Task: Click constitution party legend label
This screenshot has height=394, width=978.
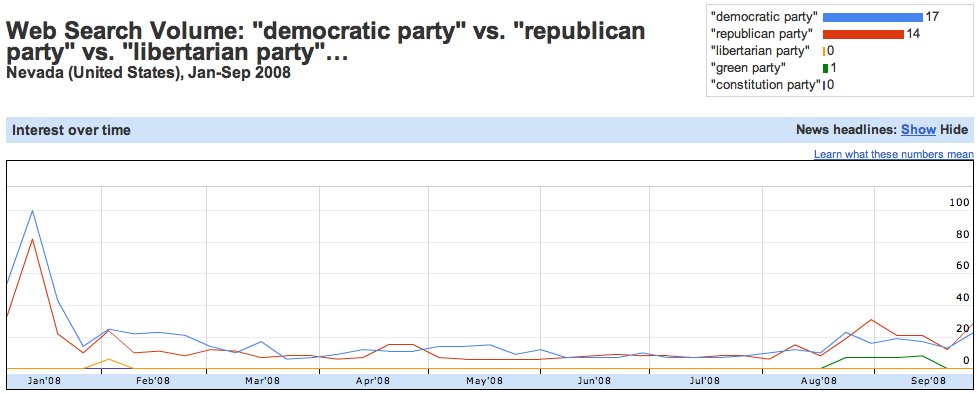Action: click(765, 85)
